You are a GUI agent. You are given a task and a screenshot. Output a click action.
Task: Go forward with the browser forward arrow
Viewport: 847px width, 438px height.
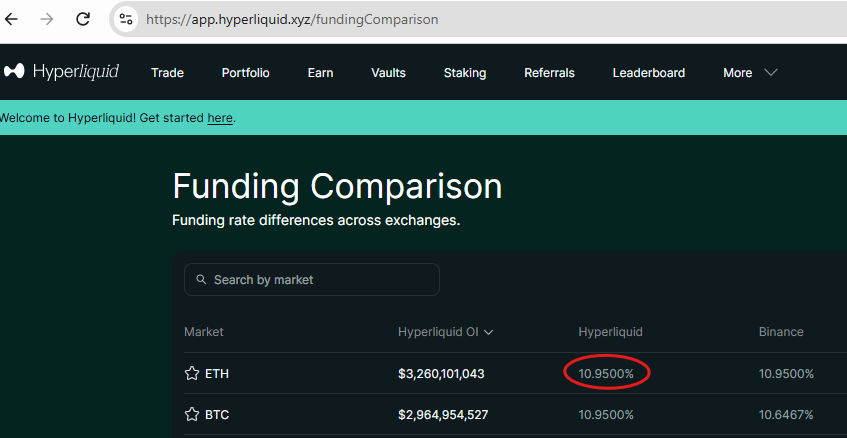click(x=47, y=19)
